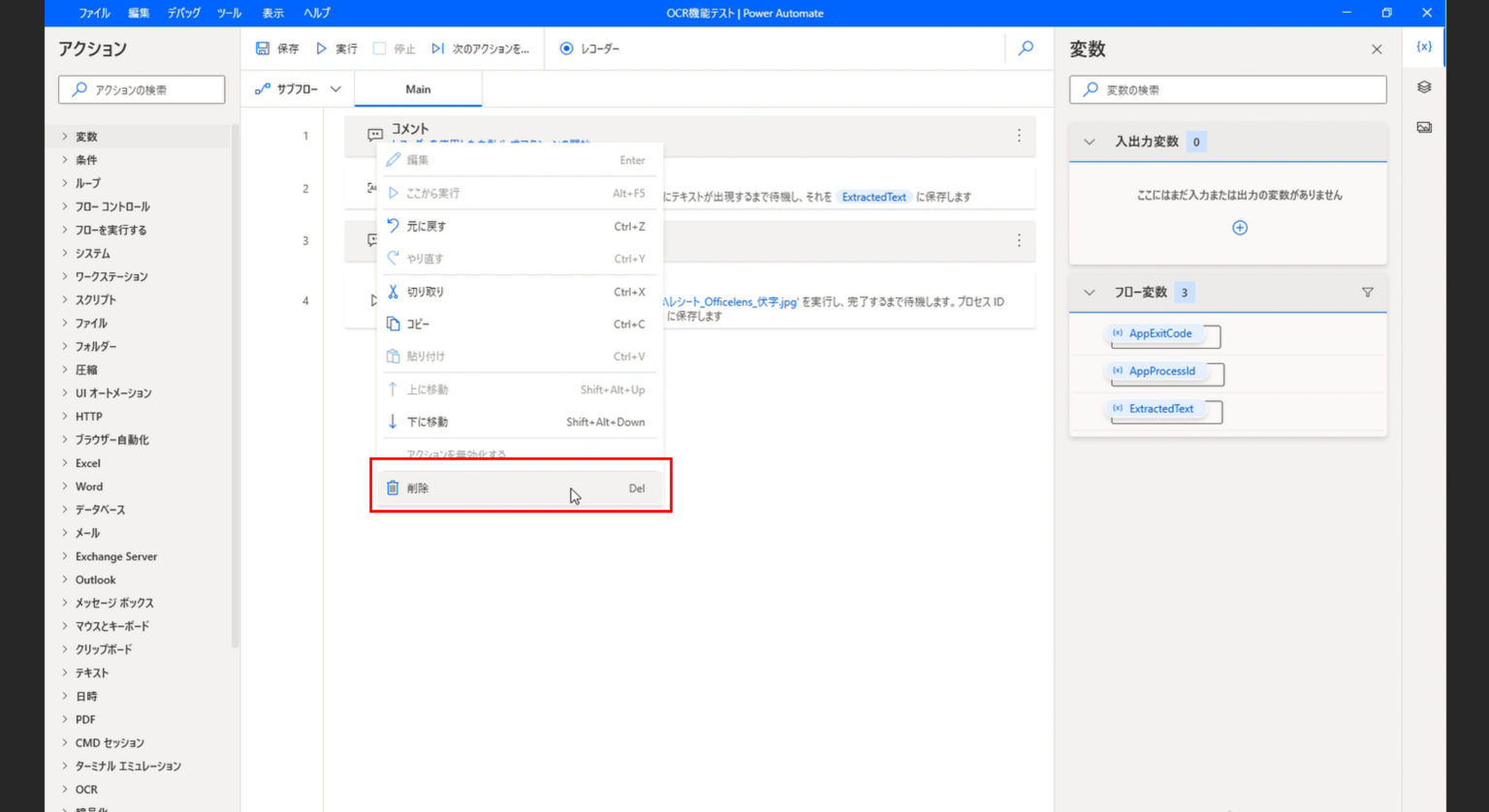Select the {x} variables pane icon
Image resolution: width=1489 pixels, height=812 pixels.
click(1423, 46)
